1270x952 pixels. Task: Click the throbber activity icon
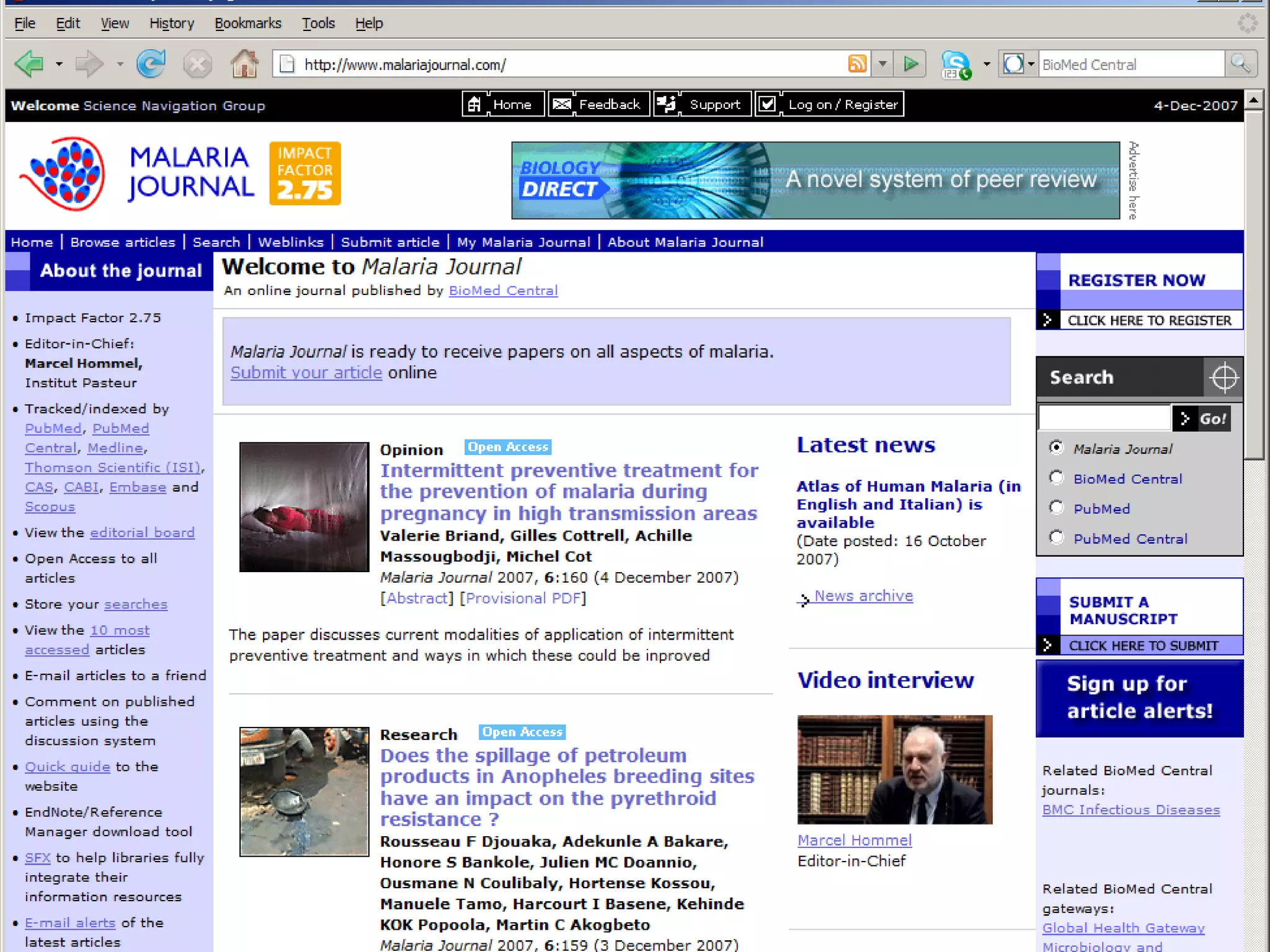[x=1247, y=23]
